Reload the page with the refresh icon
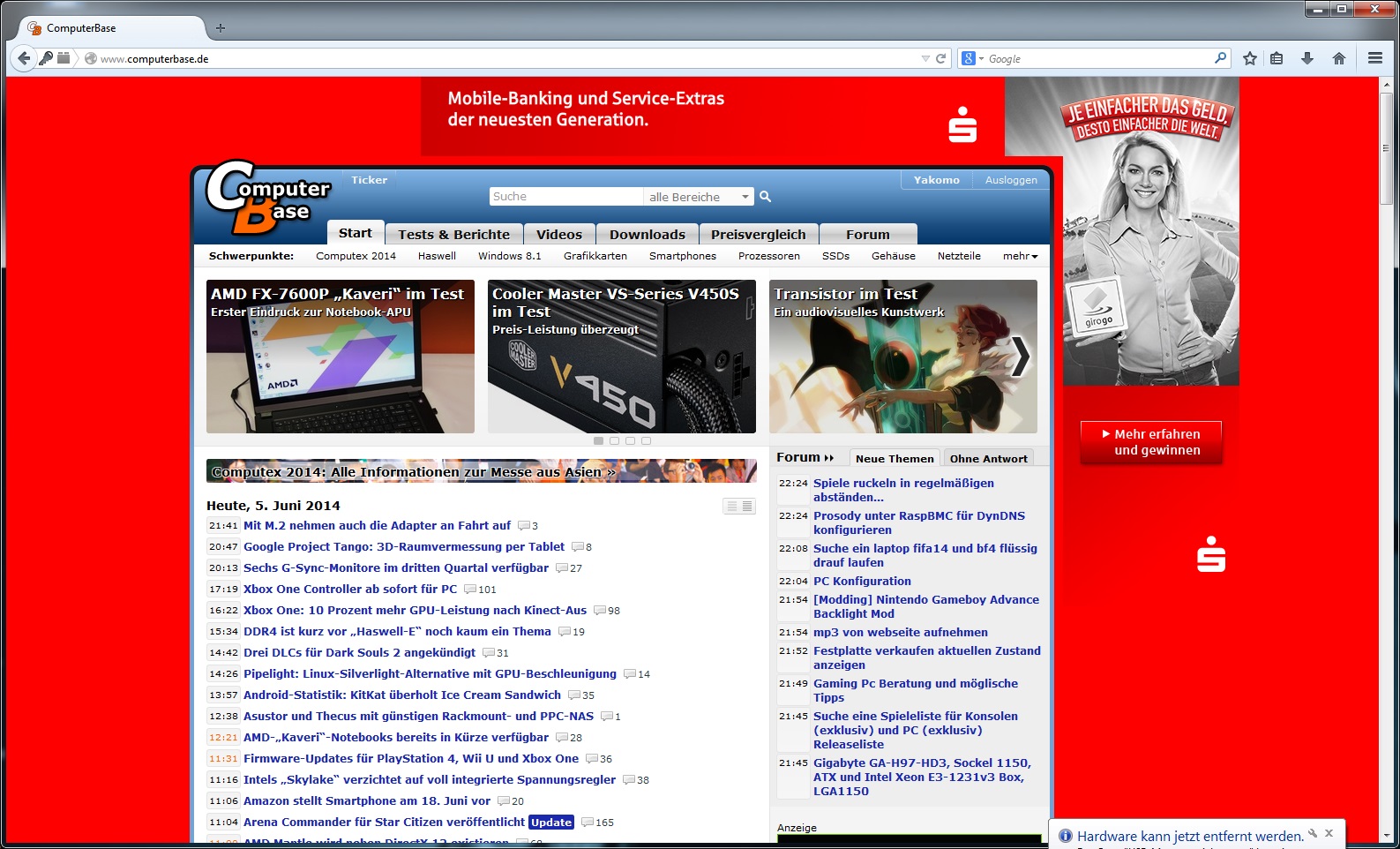Viewport: 1400px width, 849px height. 940,58
